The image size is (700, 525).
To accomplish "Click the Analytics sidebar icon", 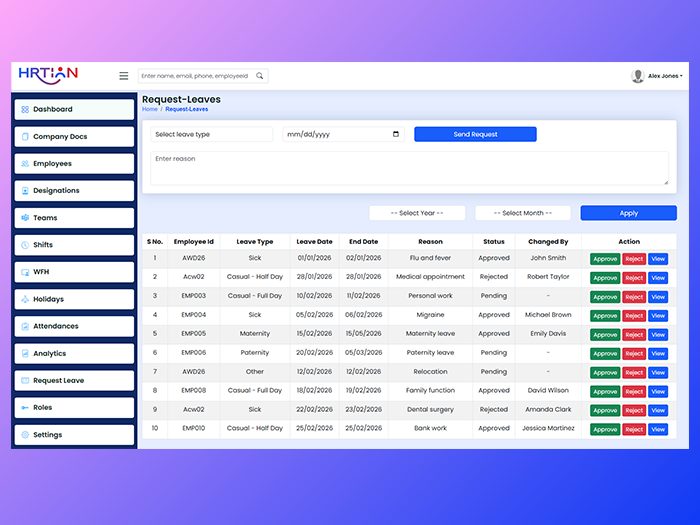I will click(25, 354).
